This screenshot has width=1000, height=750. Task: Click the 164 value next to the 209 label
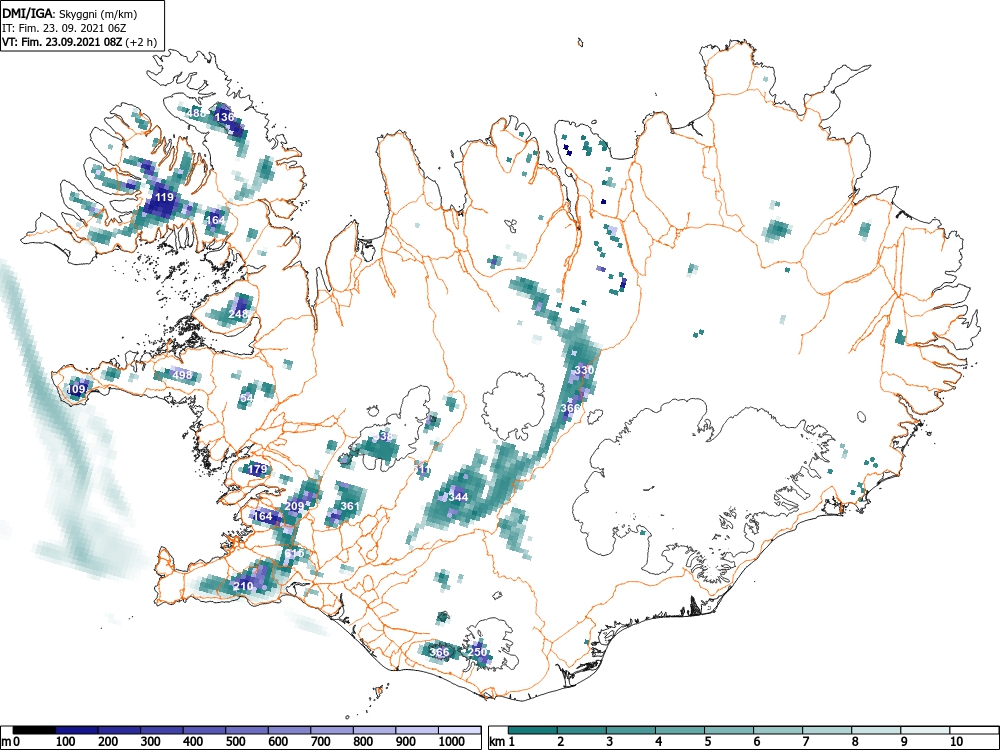tap(262, 515)
